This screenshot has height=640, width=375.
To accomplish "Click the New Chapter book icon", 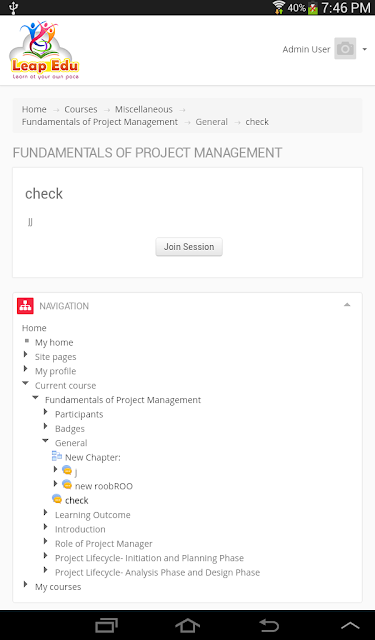I will pyautogui.click(x=57, y=456).
